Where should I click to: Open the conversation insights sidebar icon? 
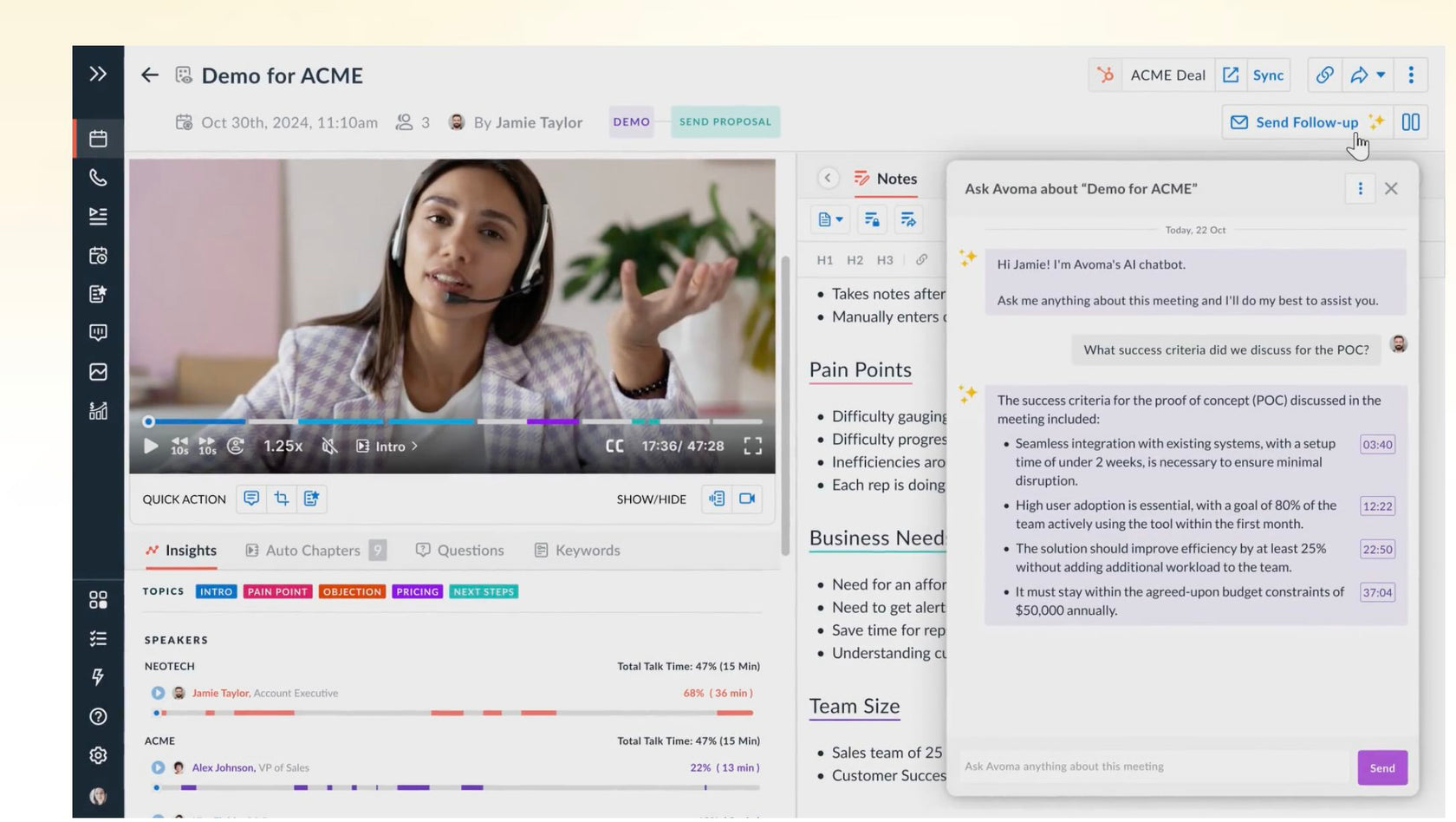[x=98, y=333]
